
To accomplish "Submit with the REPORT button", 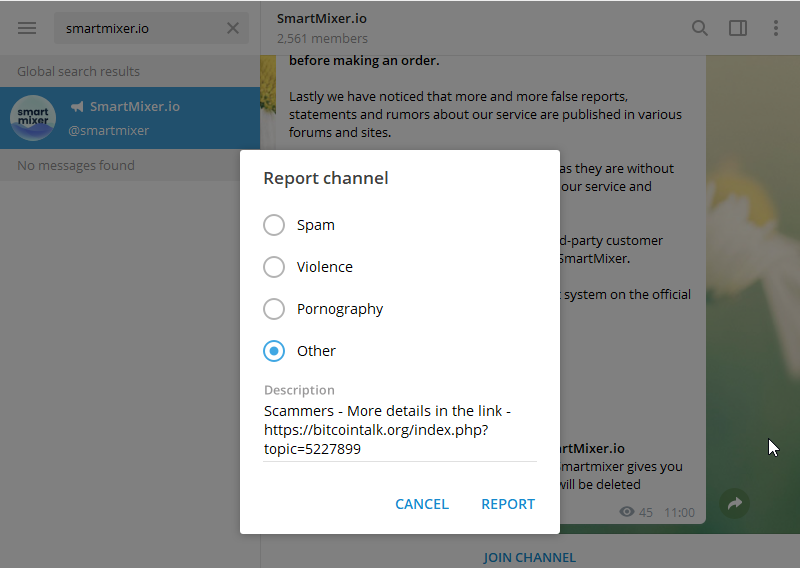I will pos(508,504).
